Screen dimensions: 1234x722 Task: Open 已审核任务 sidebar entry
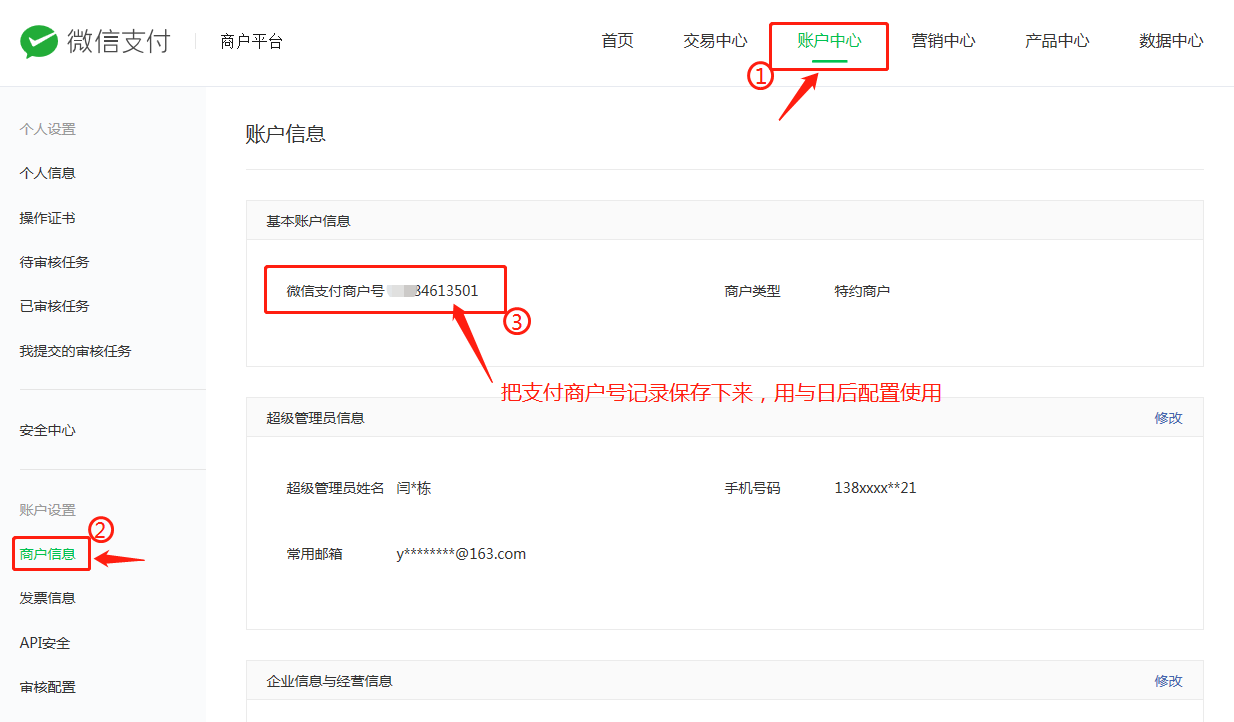click(x=55, y=306)
